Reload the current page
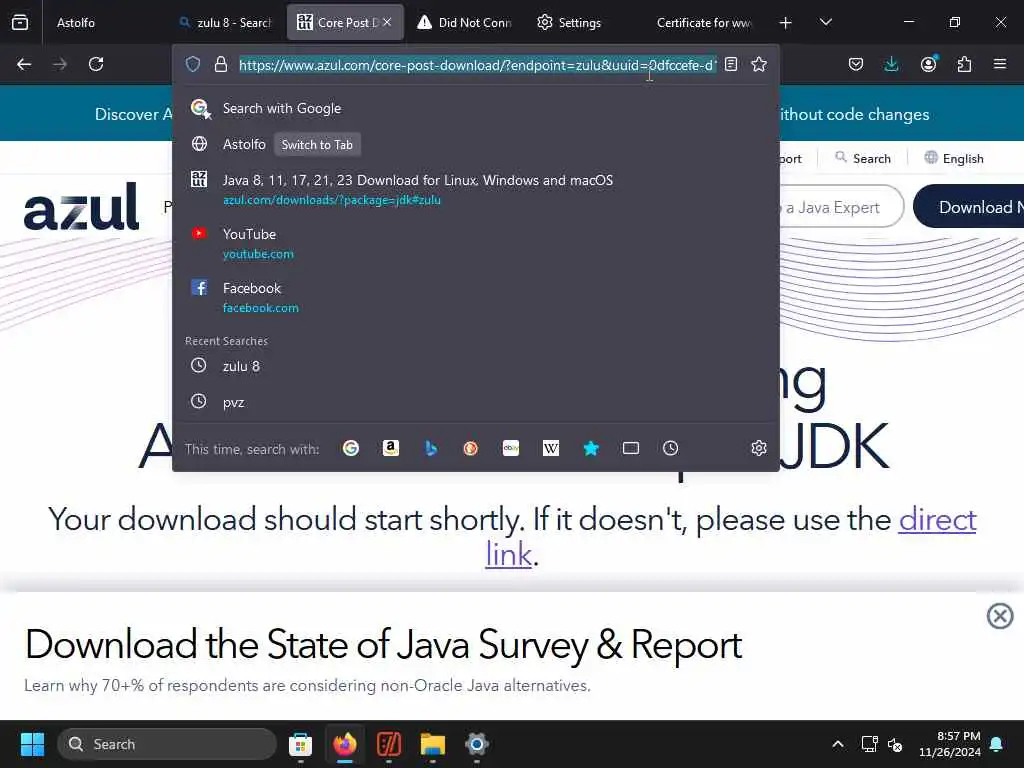 coord(96,64)
